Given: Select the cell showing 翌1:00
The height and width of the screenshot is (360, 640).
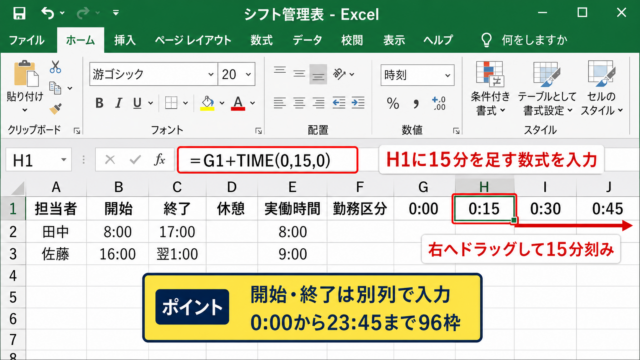Looking at the screenshot, I should [x=177, y=254].
